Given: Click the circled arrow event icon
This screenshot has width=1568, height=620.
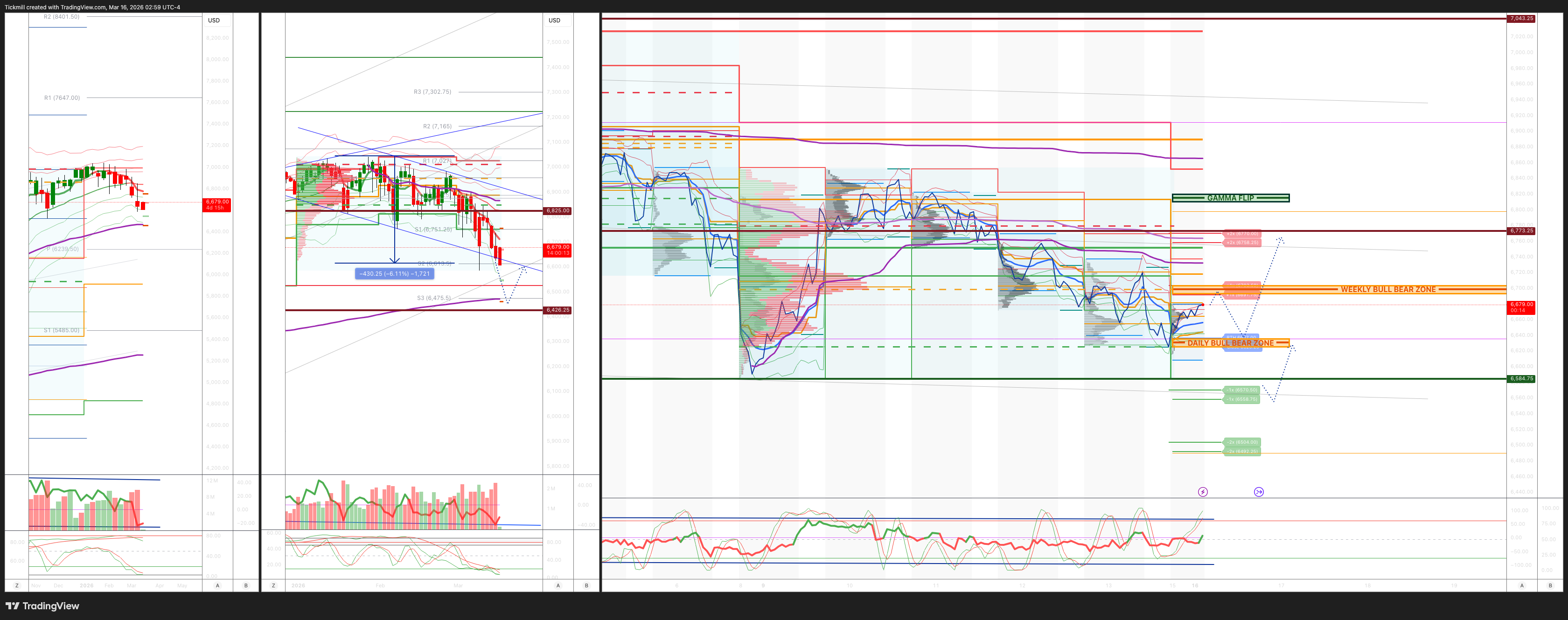Looking at the screenshot, I should point(1259,492).
